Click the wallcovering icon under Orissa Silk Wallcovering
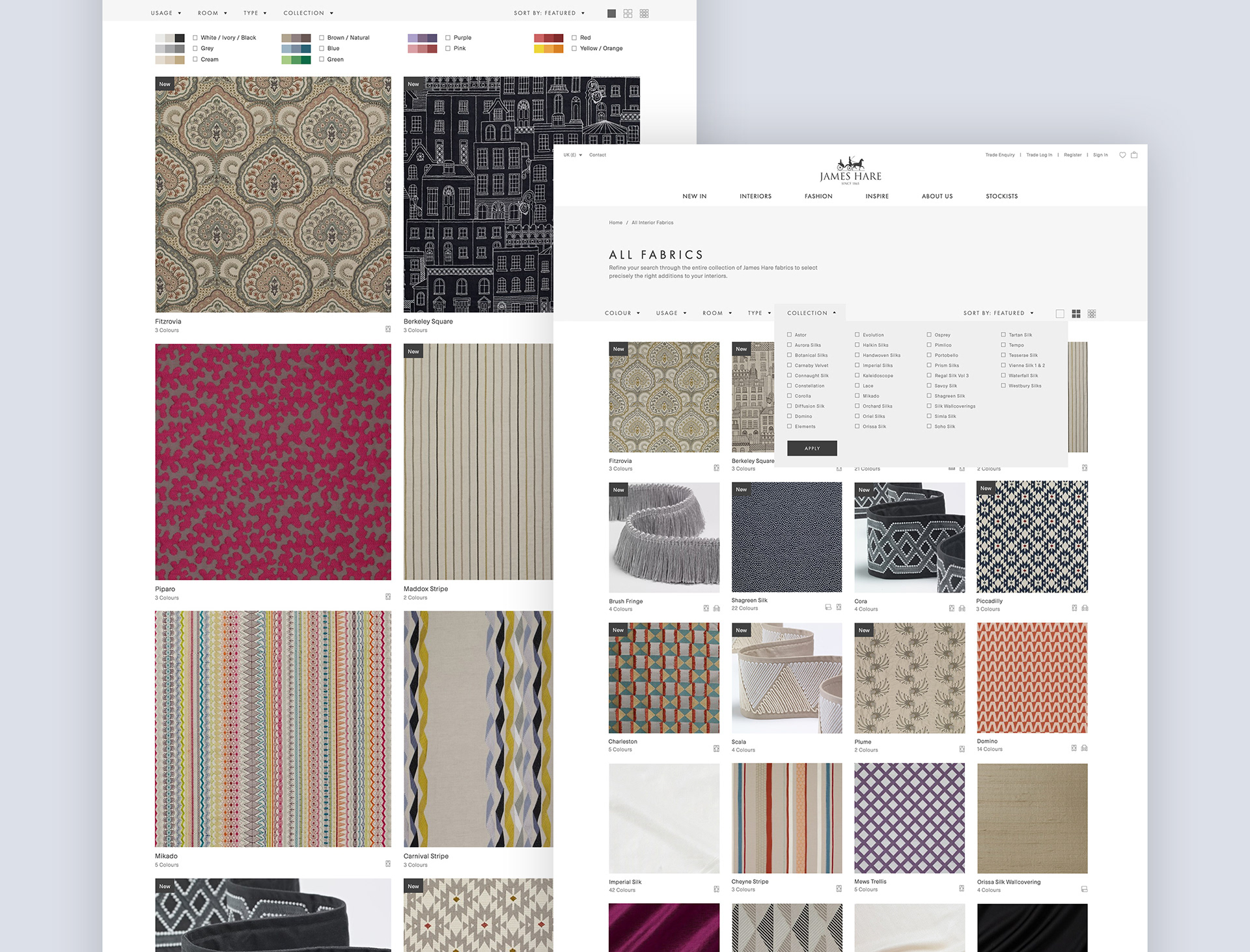1250x952 pixels. coord(1084,889)
